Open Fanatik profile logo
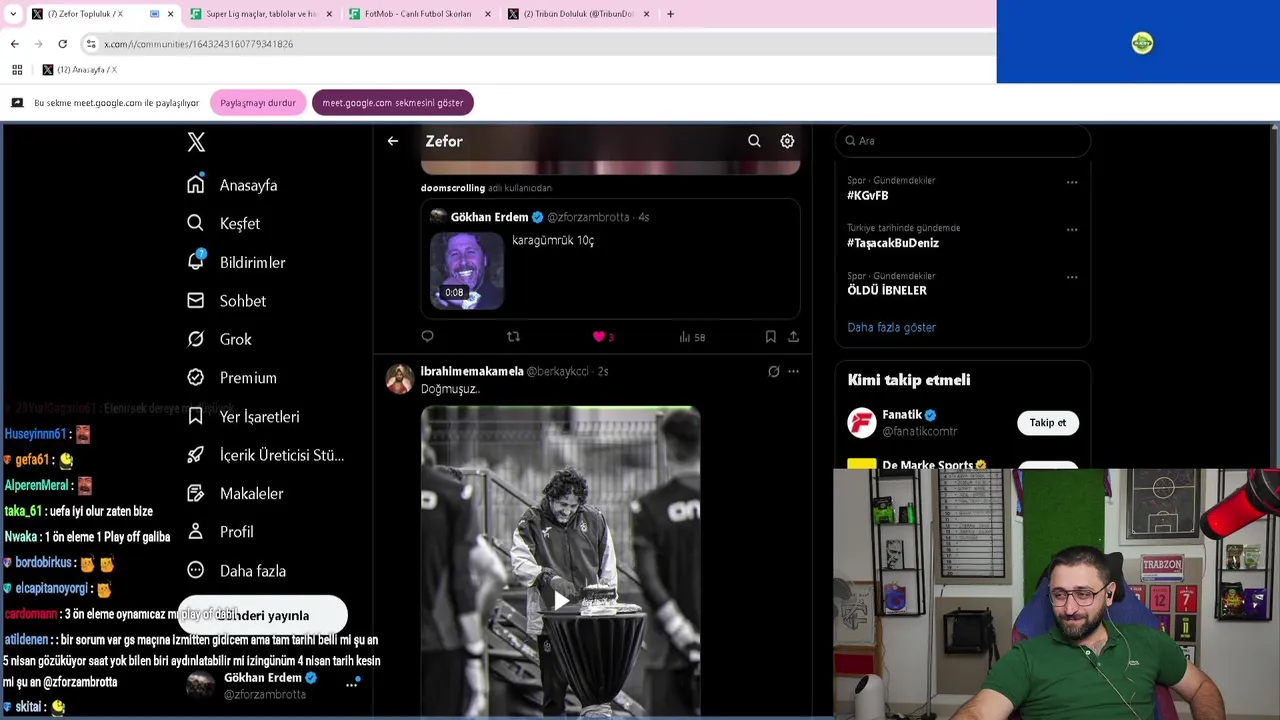The width and height of the screenshot is (1280, 720). [x=862, y=422]
